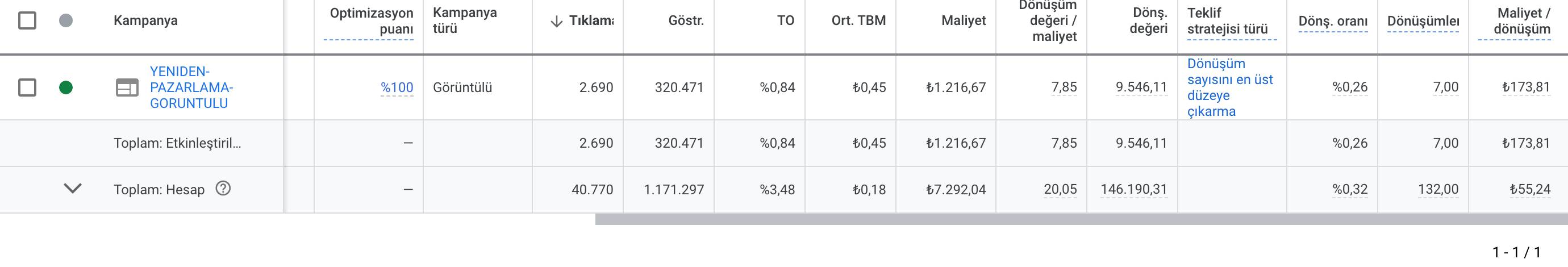
Task: Select all campaigns with header checkbox
Action: tap(27, 20)
